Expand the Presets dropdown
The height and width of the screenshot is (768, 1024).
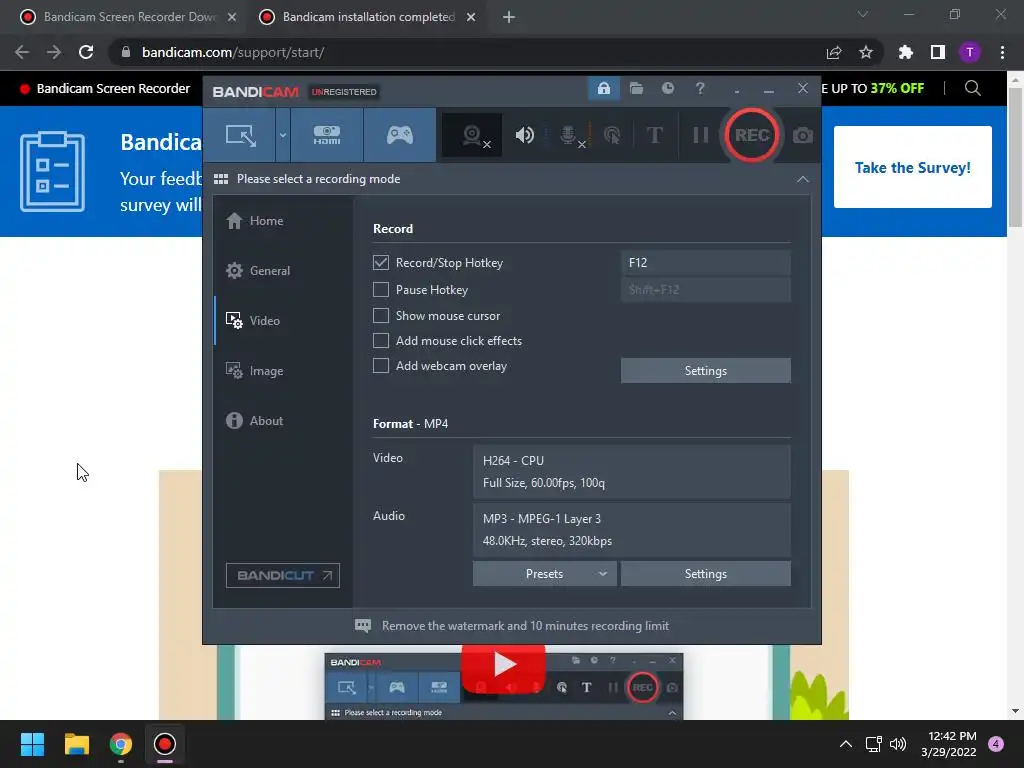point(545,573)
